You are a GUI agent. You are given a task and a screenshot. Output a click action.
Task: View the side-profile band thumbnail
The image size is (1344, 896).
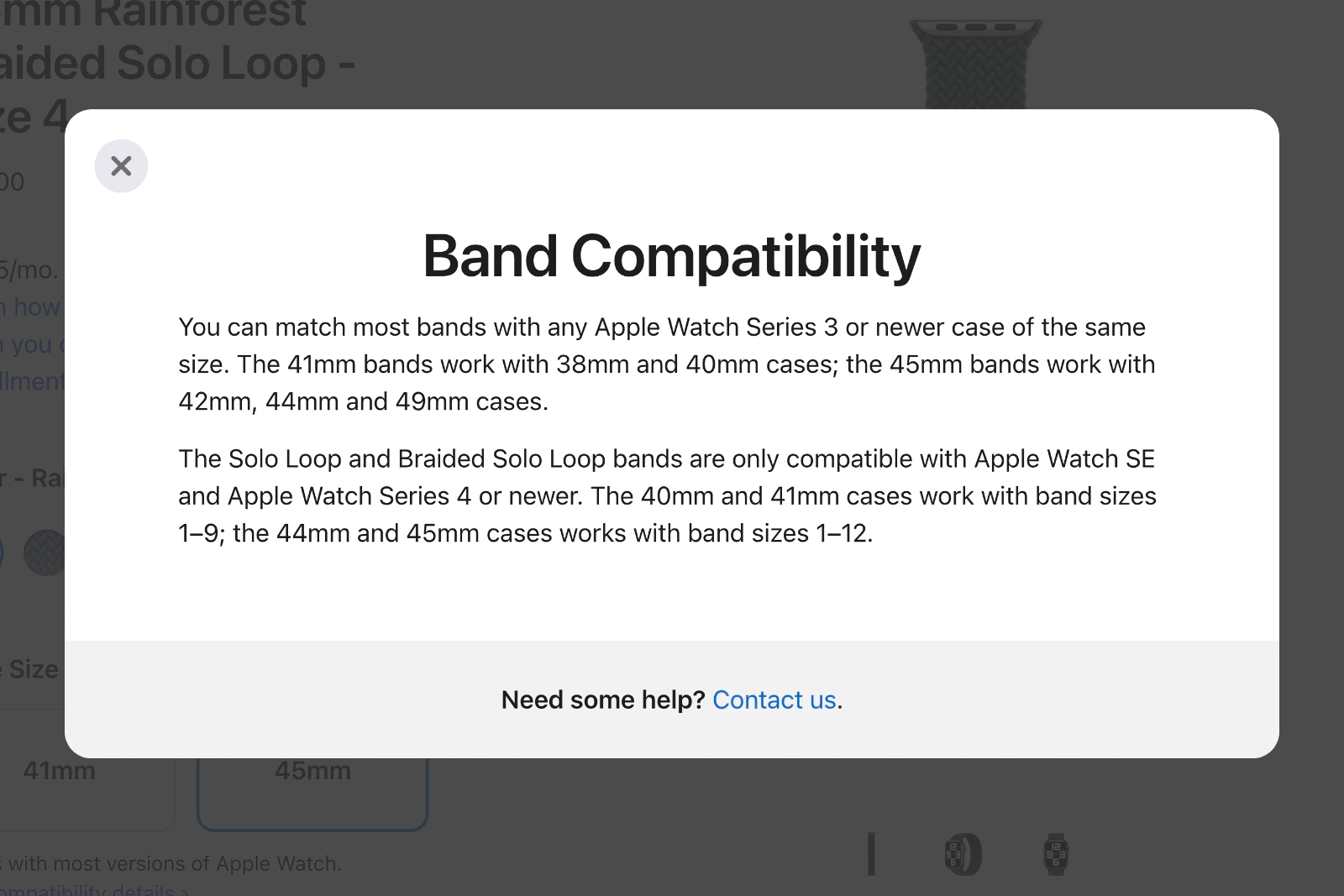[x=872, y=854]
